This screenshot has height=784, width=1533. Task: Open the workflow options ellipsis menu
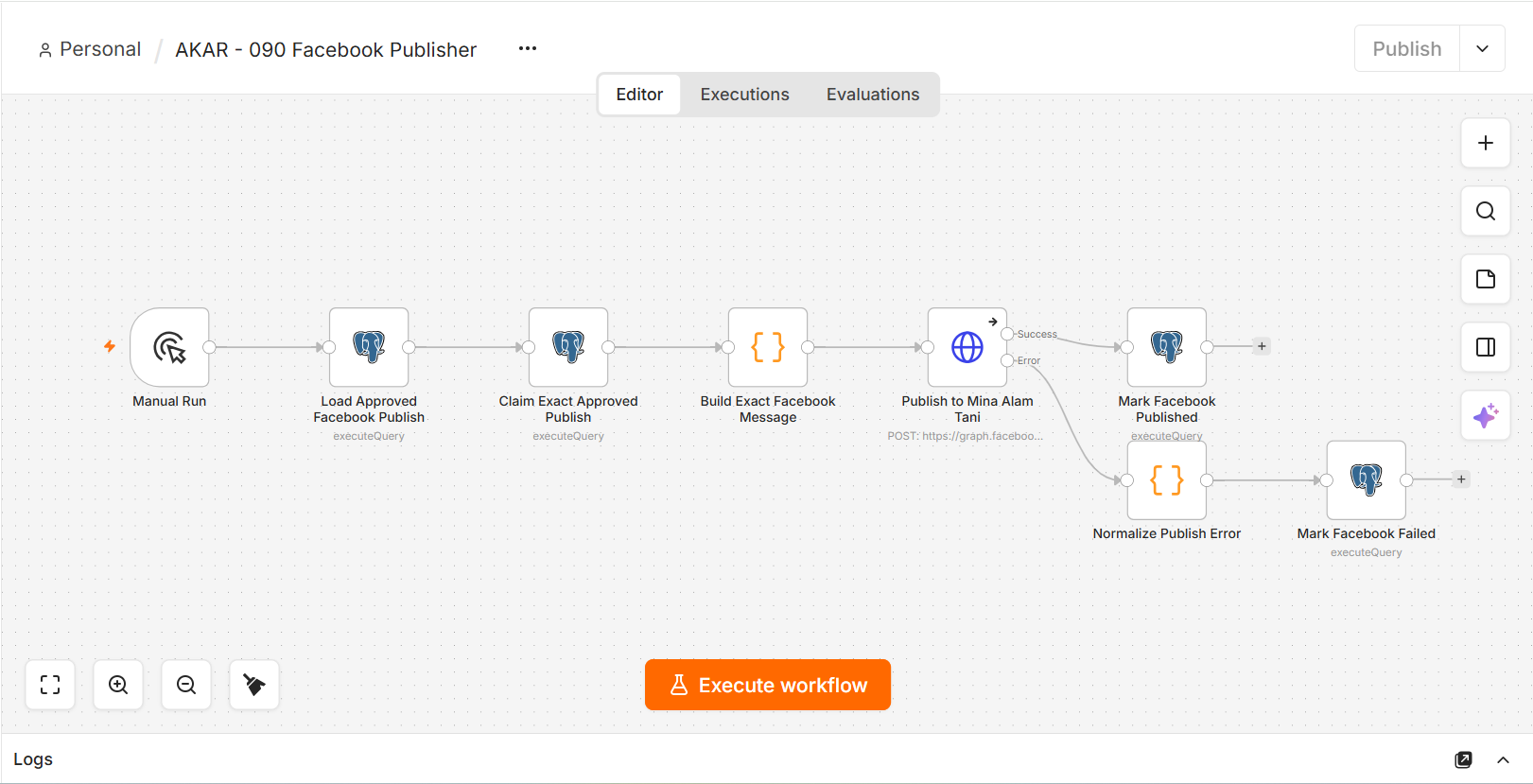tap(528, 49)
